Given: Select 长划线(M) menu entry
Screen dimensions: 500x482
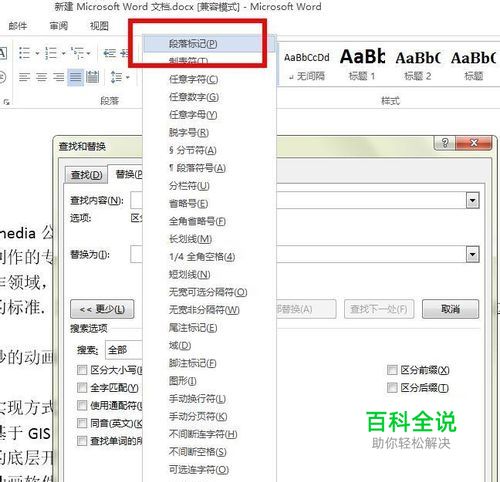Looking at the screenshot, I should pyautogui.click(x=209, y=239).
